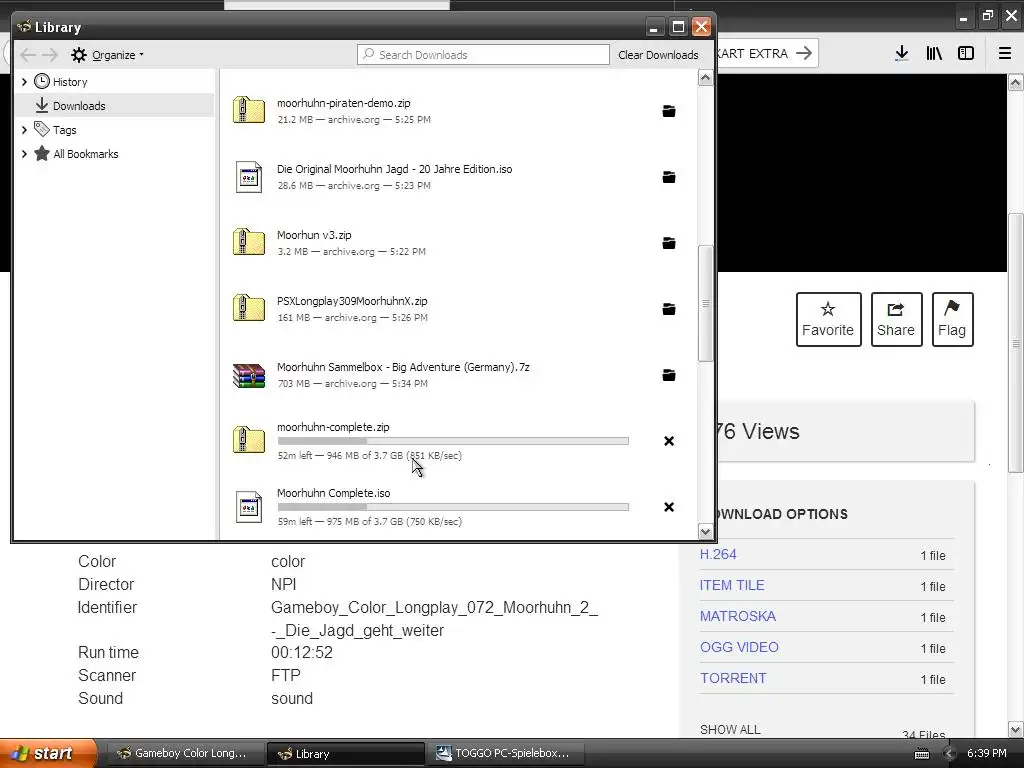The height and width of the screenshot is (768, 1024).
Task: Click the Moorhuhn Sammelbox 7z filename
Action: [403, 367]
